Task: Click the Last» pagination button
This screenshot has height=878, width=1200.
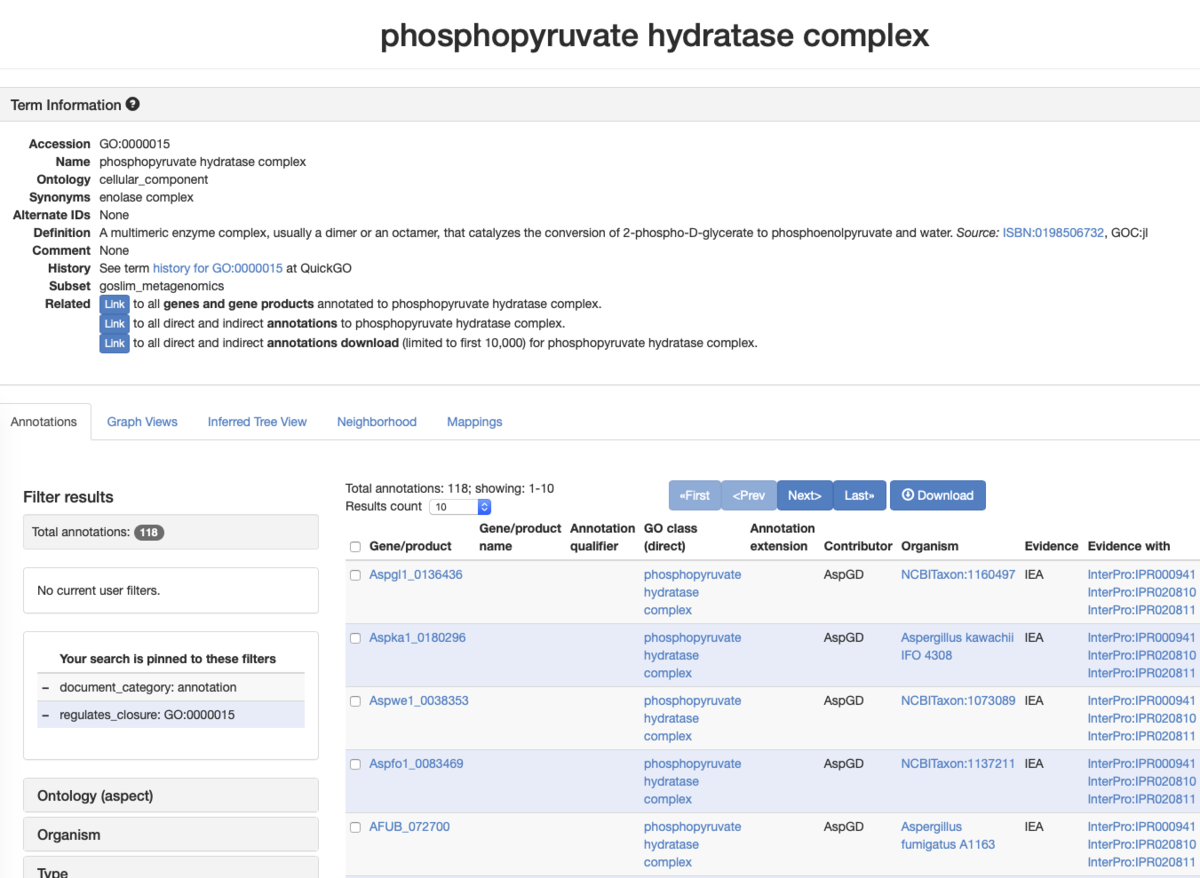Action: click(860, 495)
